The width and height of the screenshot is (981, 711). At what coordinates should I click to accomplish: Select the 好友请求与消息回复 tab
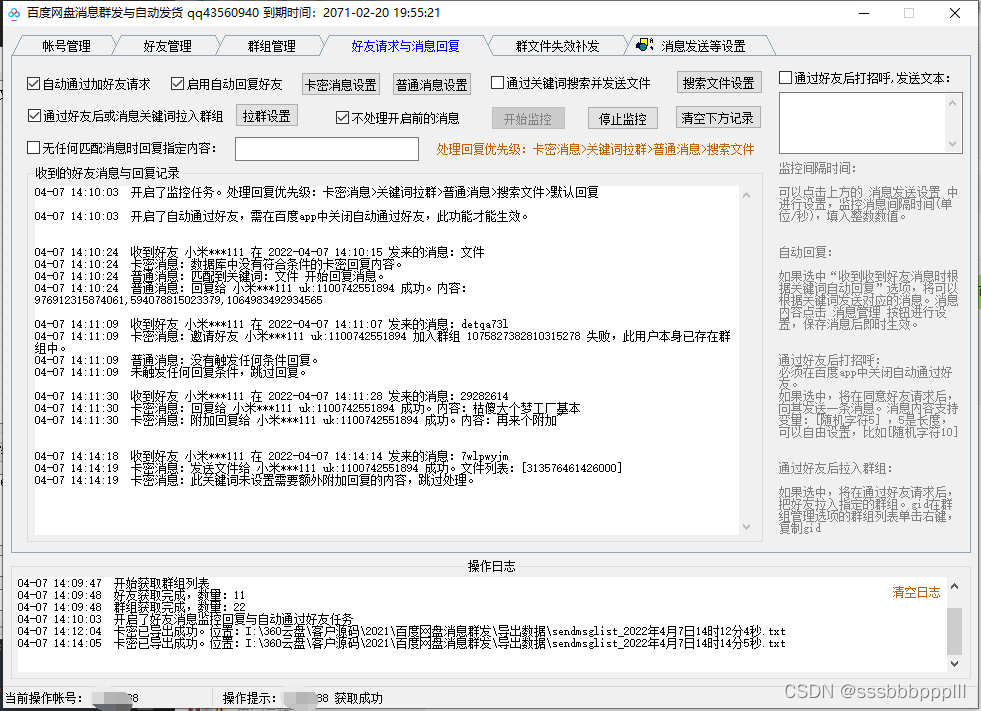(x=405, y=46)
